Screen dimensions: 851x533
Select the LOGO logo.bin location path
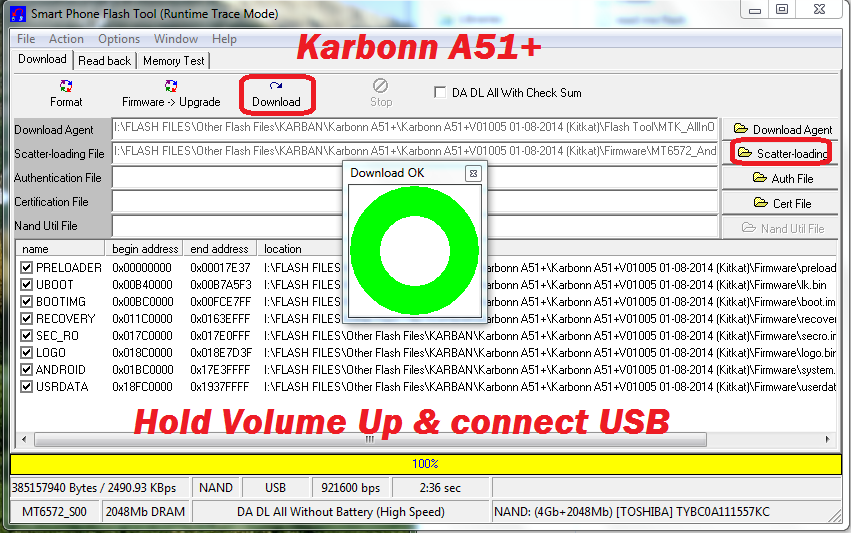pos(549,352)
